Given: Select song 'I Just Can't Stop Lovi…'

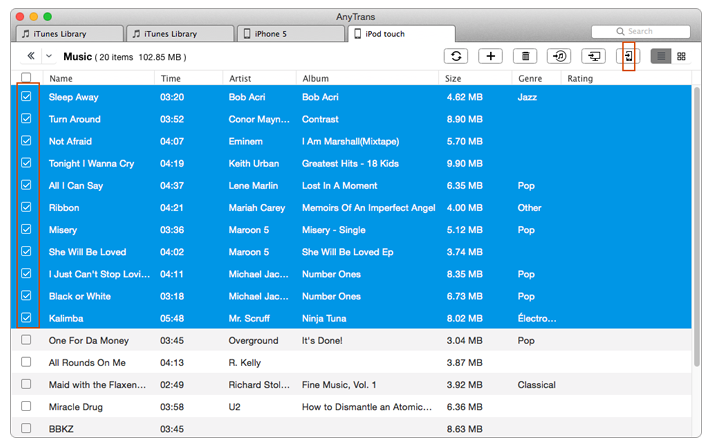Looking at the screenshot, I should point(99,274).
